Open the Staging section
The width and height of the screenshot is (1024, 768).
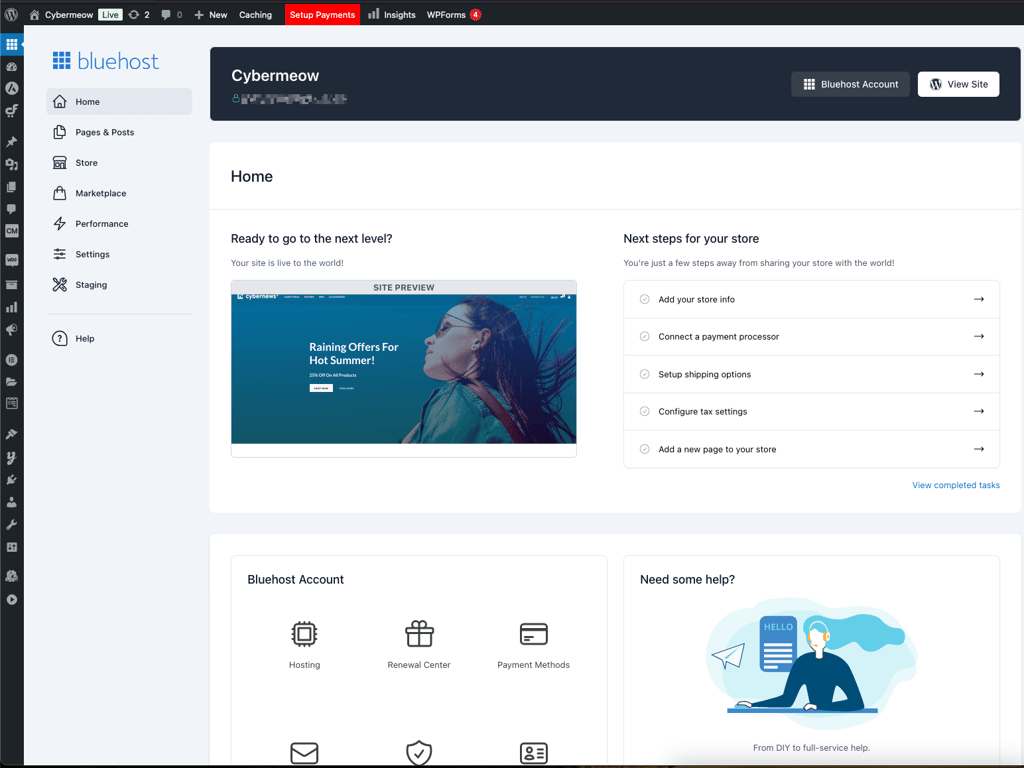click(x=120, y=285)
